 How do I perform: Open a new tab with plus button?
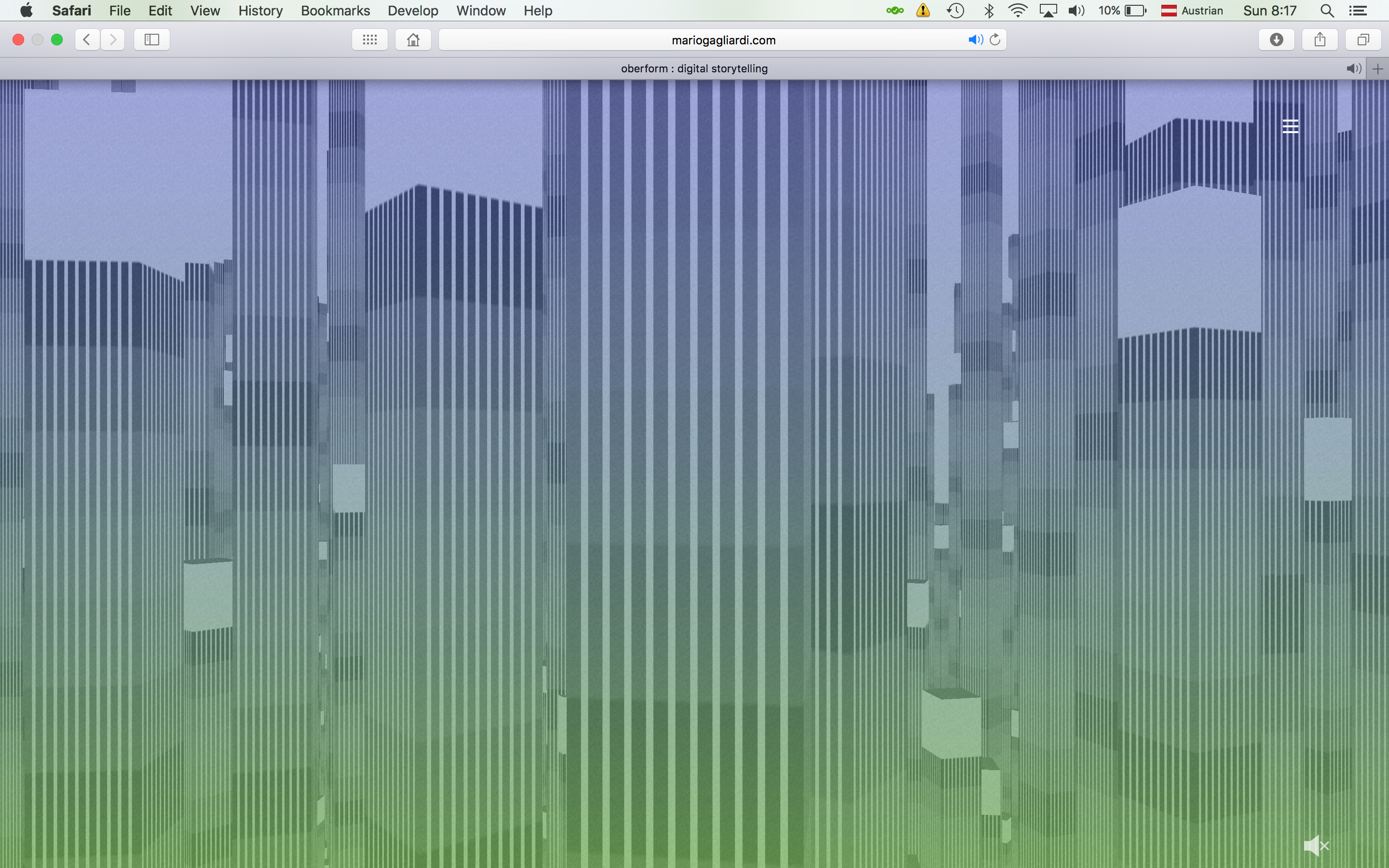[x=1377, y=69]
